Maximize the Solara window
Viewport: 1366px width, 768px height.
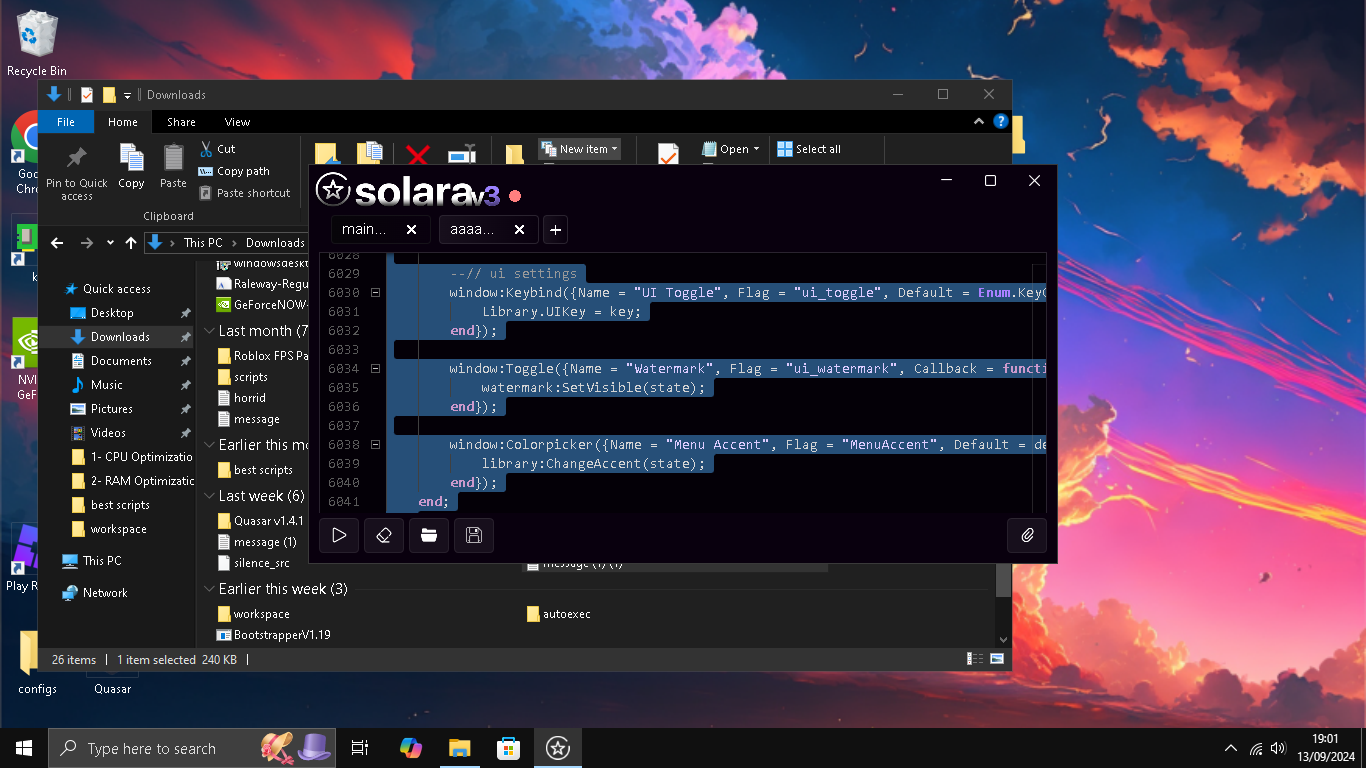(990, 181)
